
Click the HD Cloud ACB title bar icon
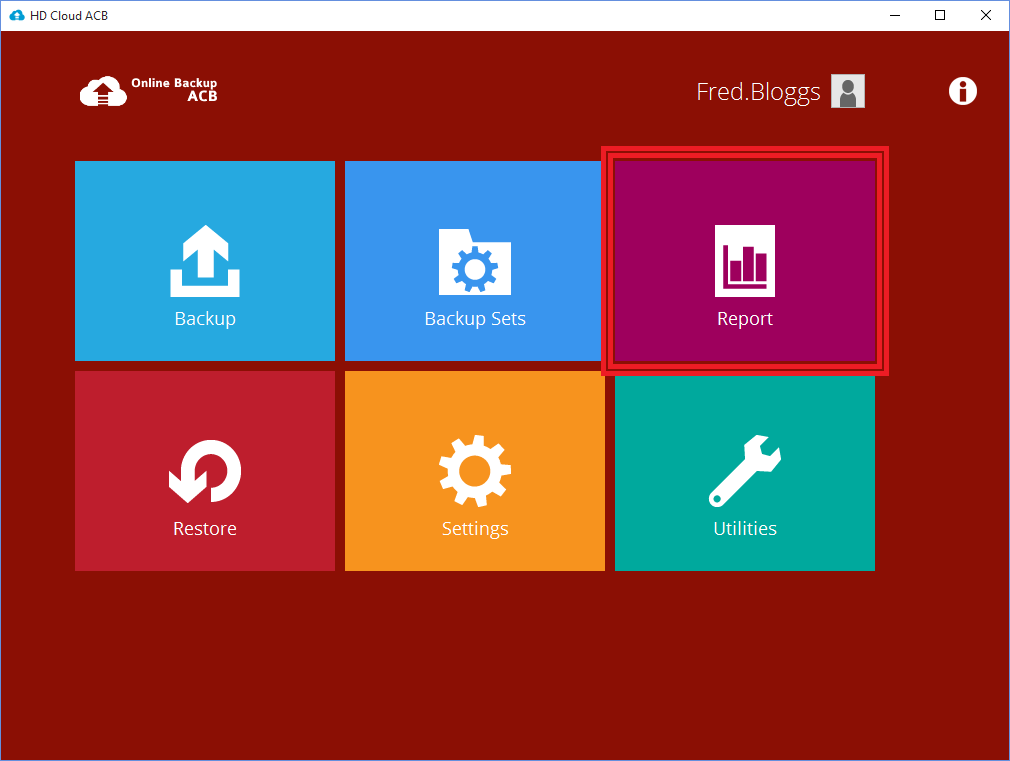(17, 15)
